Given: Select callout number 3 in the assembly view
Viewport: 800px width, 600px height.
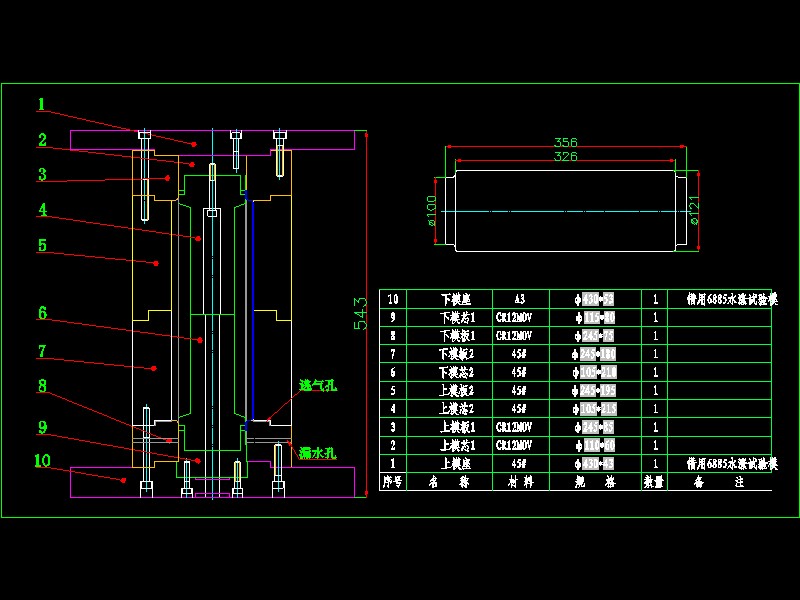Looking at the screenshot, I should point(42,174).
